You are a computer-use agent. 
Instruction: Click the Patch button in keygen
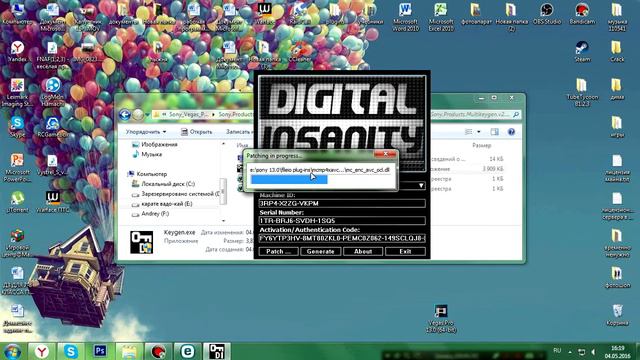pos(278,251)
